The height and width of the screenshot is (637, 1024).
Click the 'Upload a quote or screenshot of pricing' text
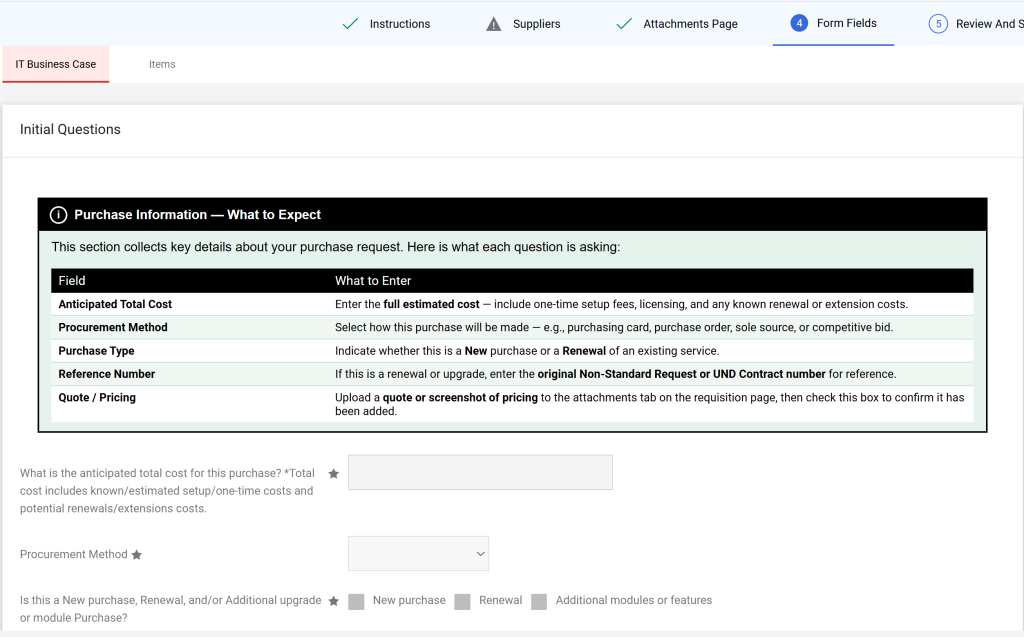tap(650, 404)
